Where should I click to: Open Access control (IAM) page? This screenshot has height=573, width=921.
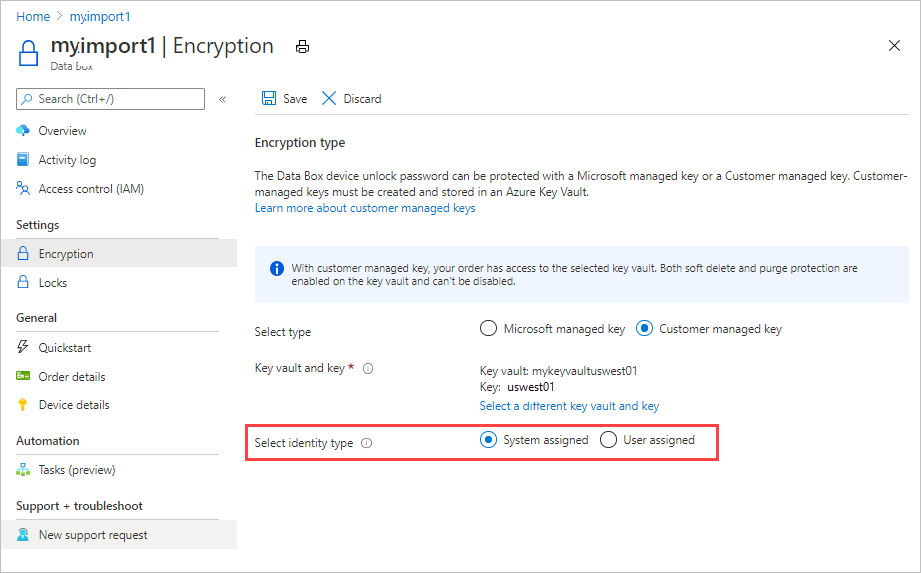(x=91, y=189)
